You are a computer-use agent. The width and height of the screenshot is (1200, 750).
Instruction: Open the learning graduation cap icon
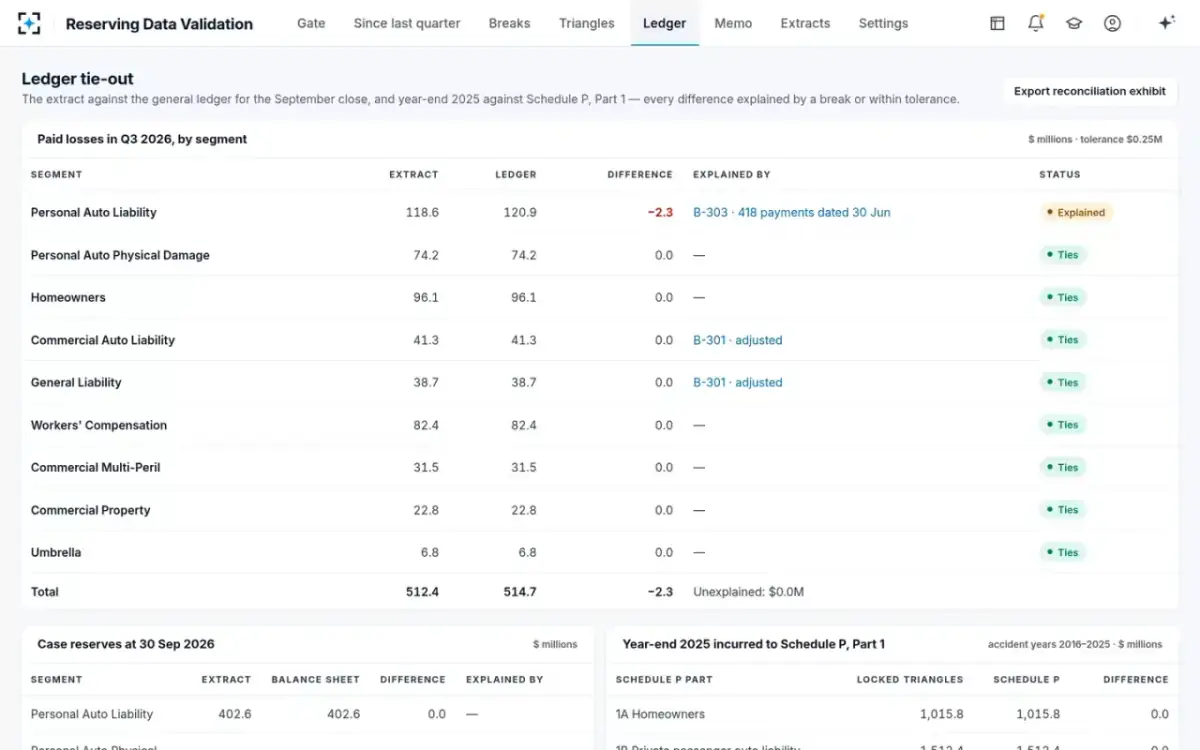pos(1074,23)
